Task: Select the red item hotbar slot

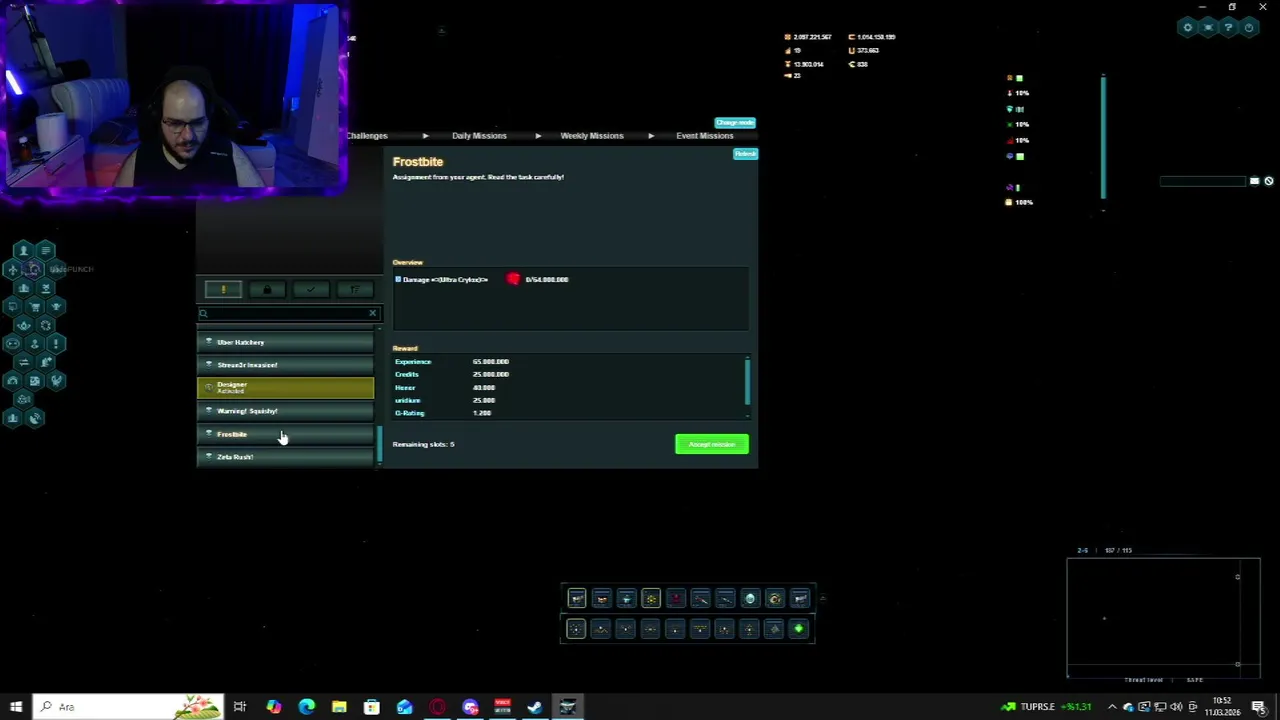Action: [676, 598]
